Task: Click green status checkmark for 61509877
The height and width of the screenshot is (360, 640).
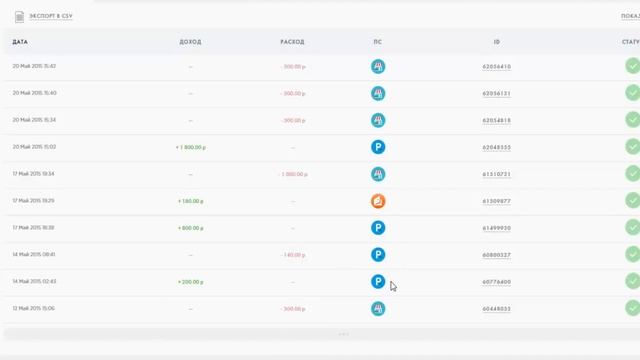Action: 632,200
